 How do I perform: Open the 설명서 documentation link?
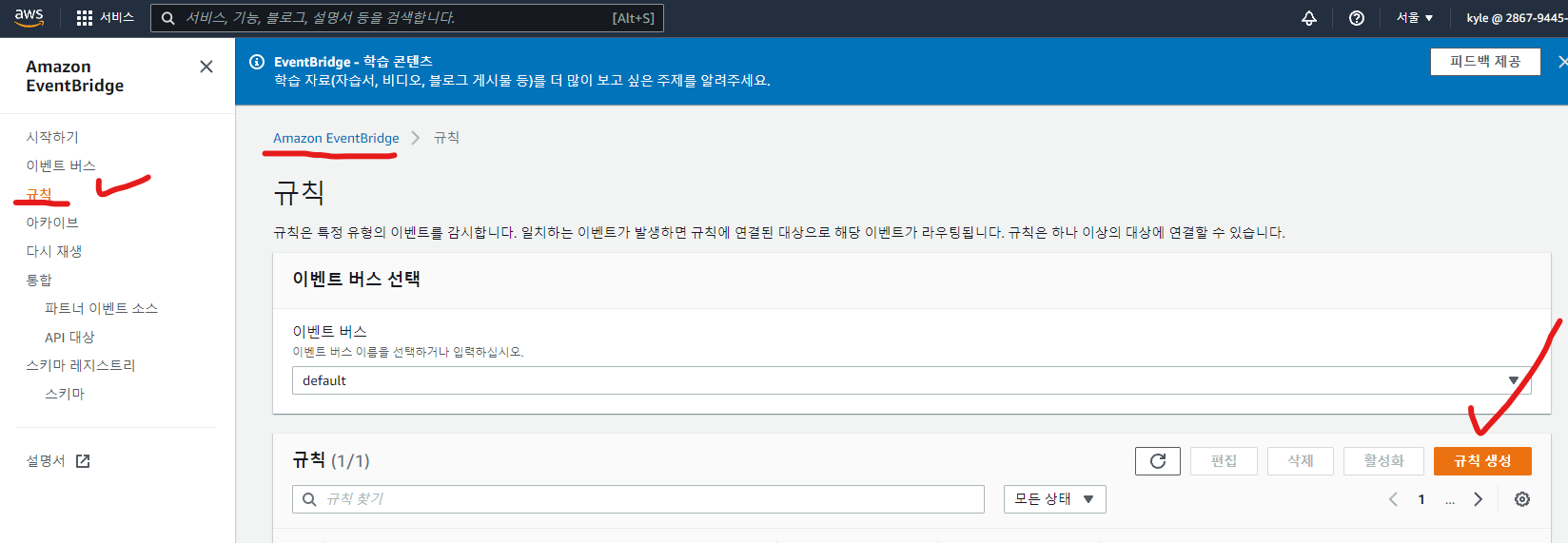pyautogui.click(x=46, y=461)
